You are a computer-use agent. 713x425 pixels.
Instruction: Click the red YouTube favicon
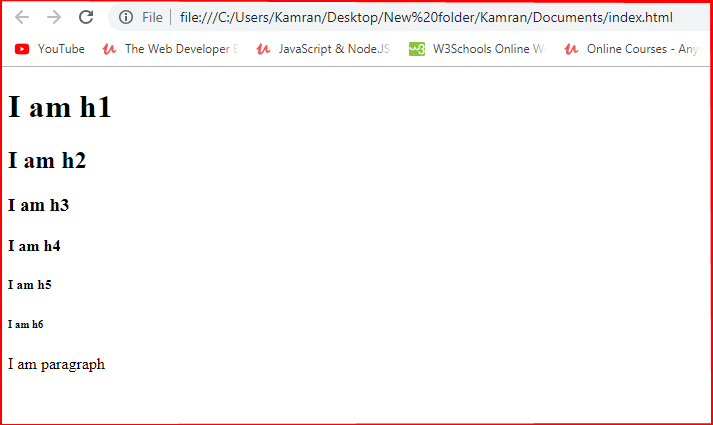pos(22,49)
